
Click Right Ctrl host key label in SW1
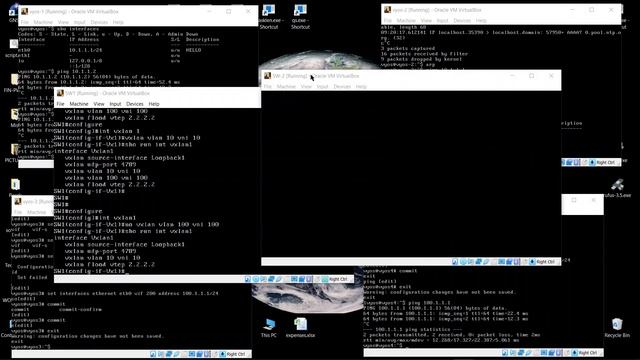tap(338, 279)
